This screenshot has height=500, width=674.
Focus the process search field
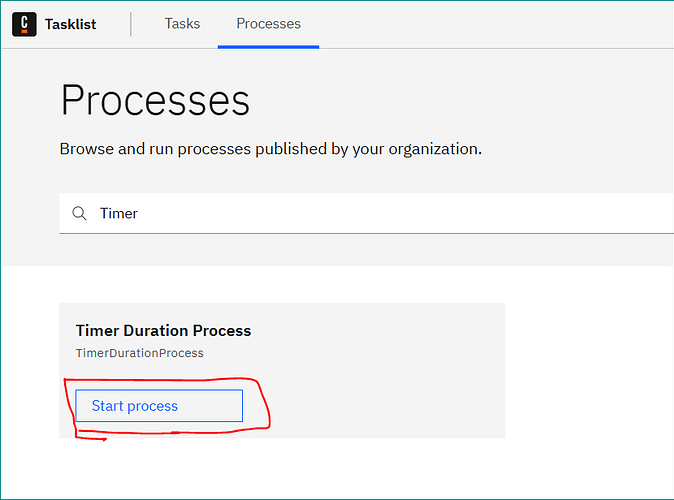(366, 213)
